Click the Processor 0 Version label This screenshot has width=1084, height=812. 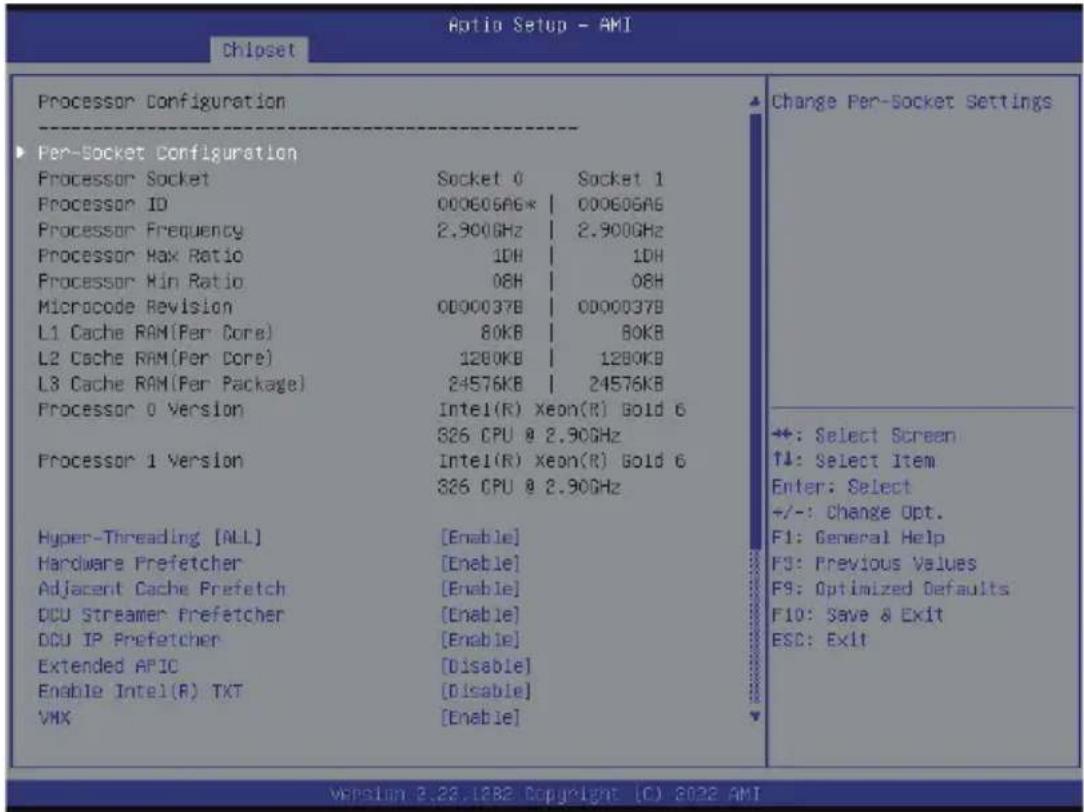coord(140,409)
